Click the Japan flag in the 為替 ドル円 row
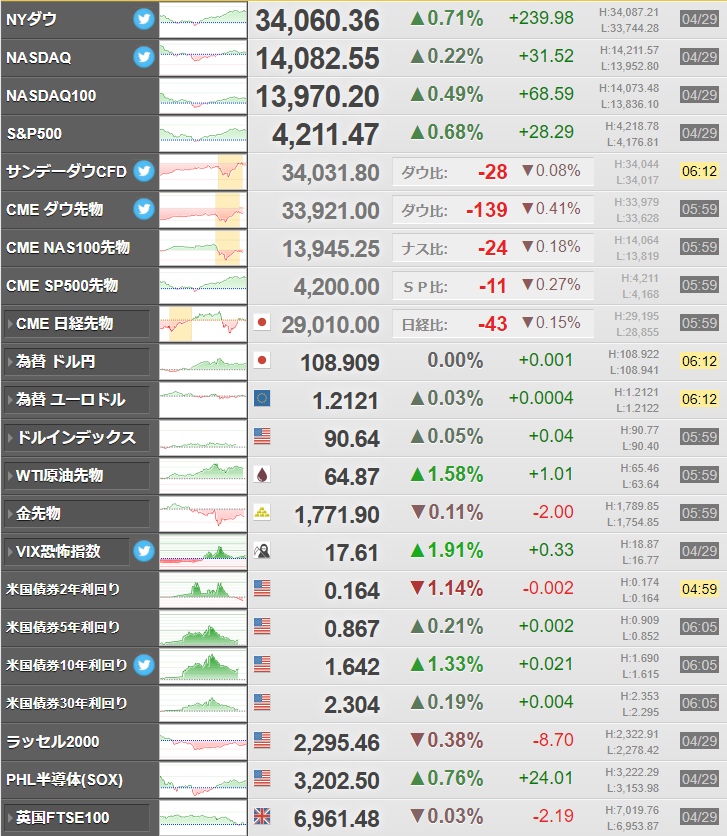The width and height of the screenshot is (727, 836). tap(262, 360)
